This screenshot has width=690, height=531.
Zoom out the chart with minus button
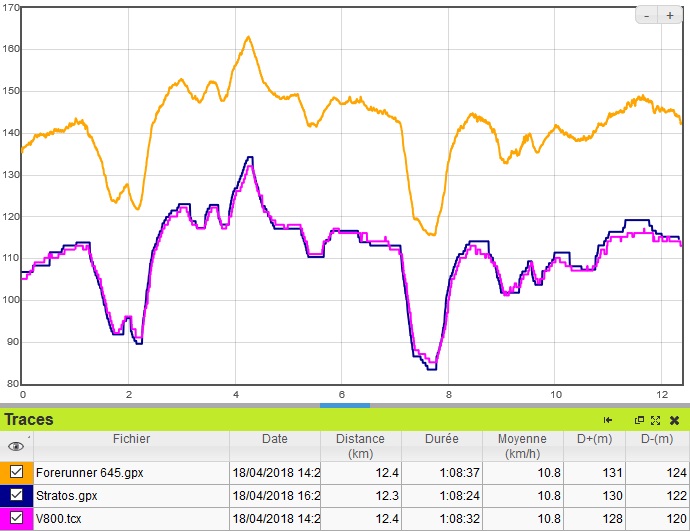[647, 16]
